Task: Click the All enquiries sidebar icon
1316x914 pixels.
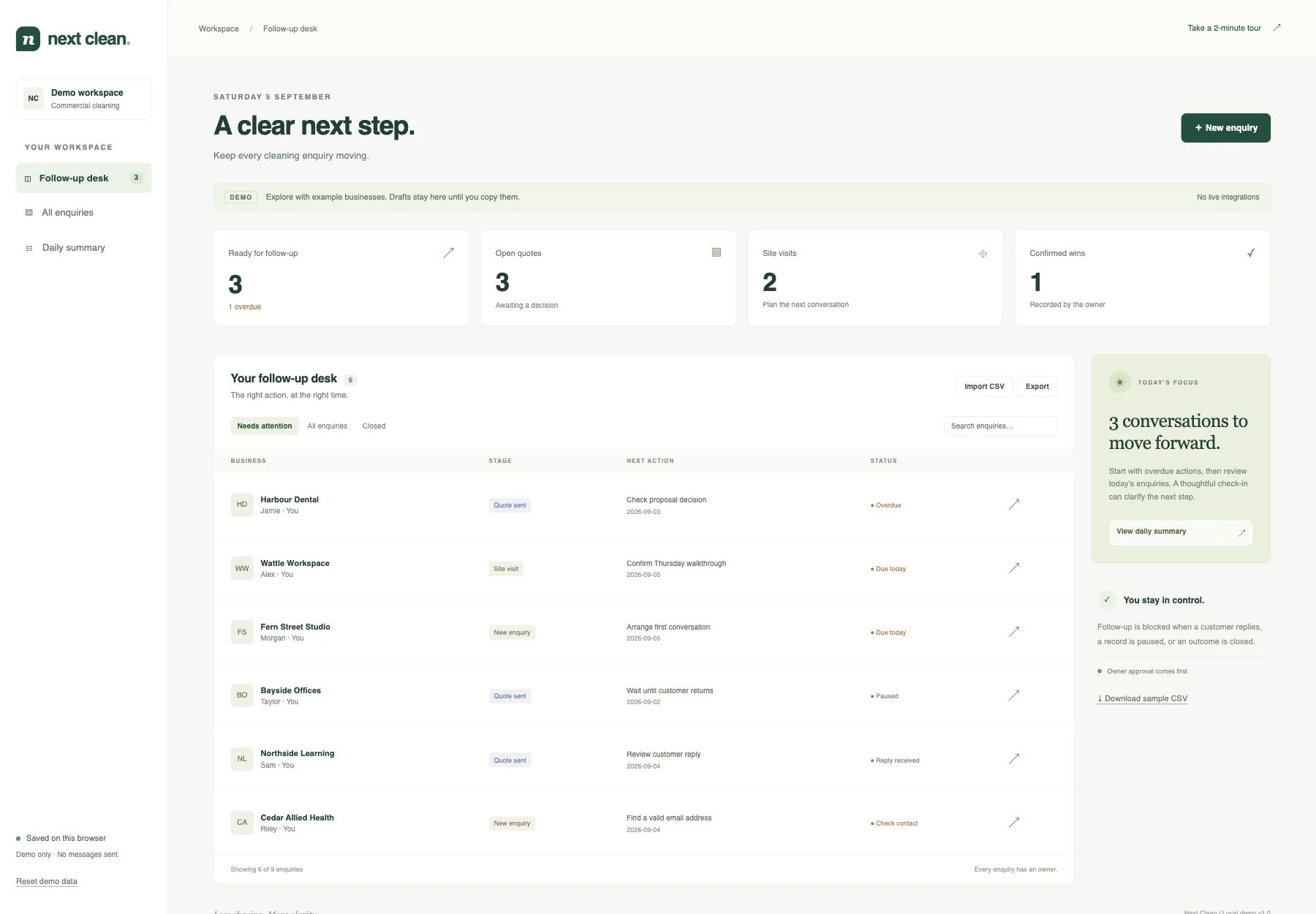Action: tap(29, 213)
